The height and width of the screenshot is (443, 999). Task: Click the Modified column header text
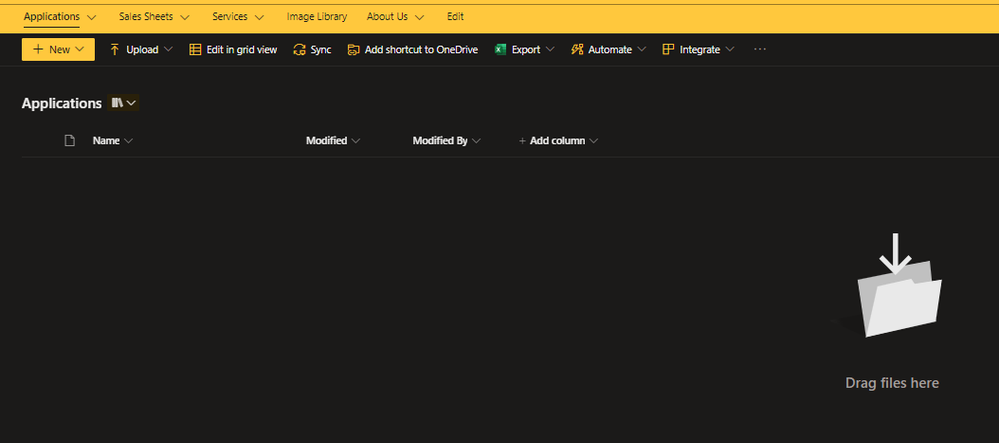click(x=326, y=140)
